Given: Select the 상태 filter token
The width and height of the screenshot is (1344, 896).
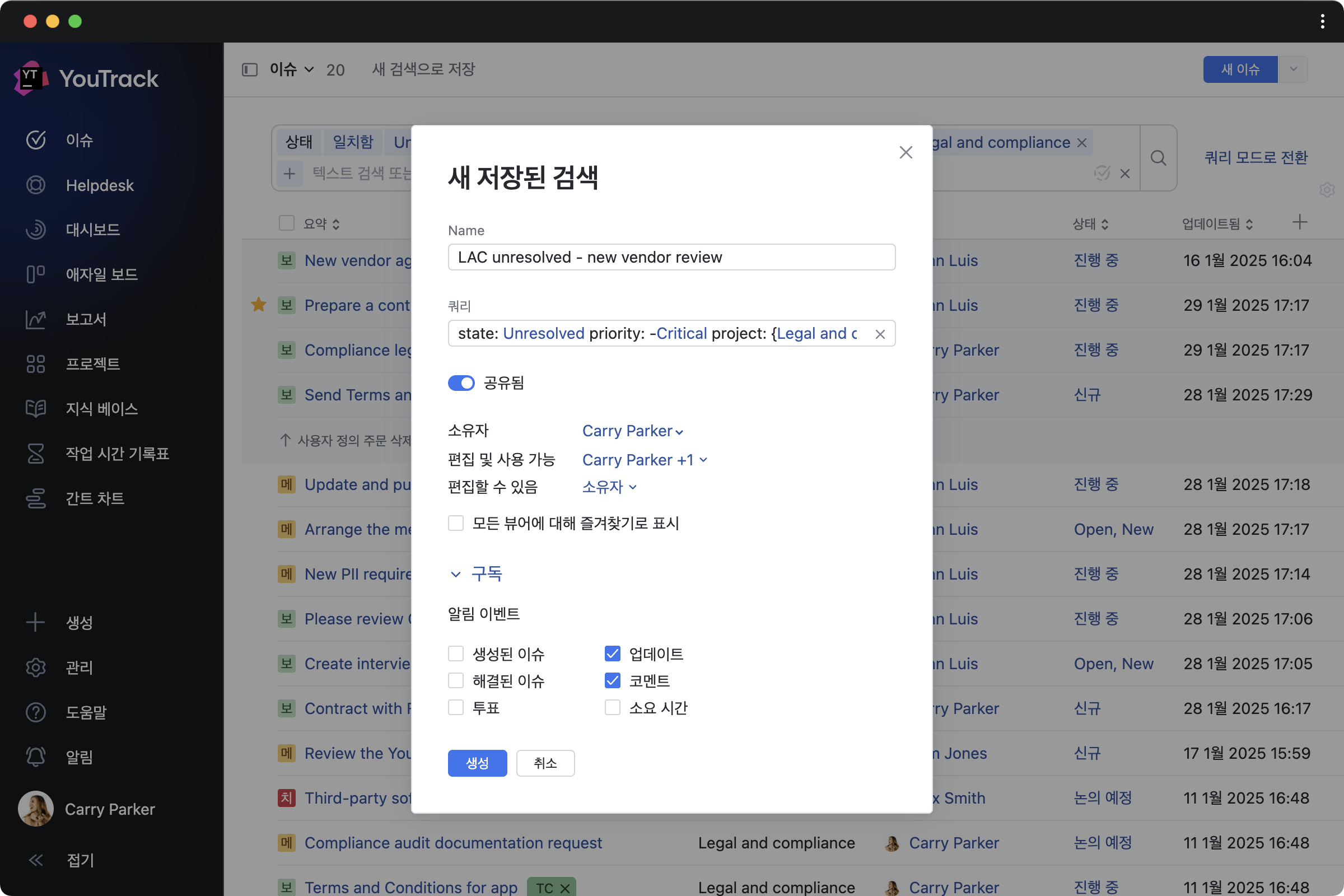Looking at the screenshot, I should 299,142.
